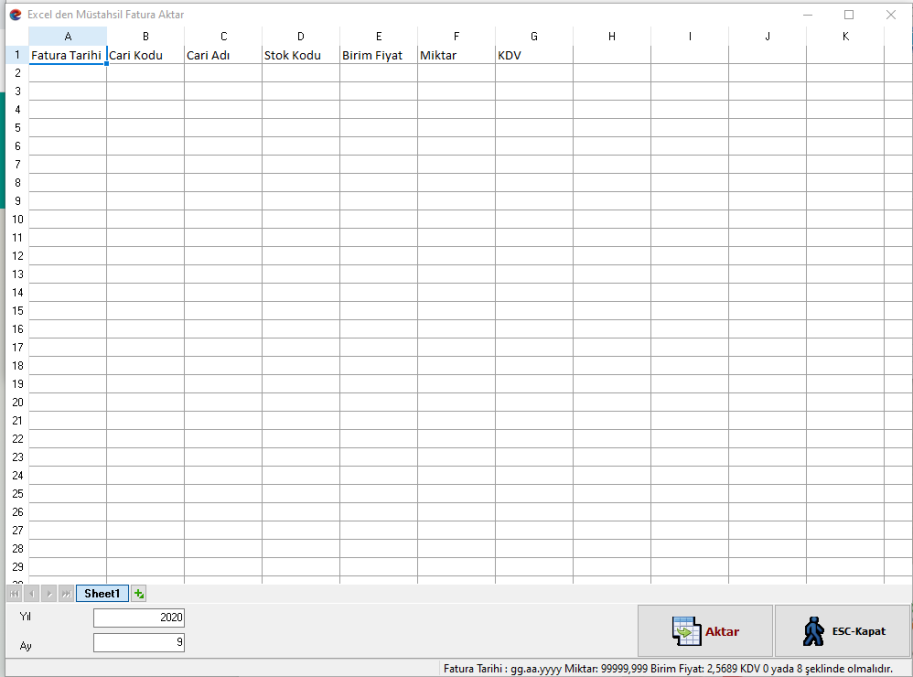Click the Fatura Tarihi format hint in status bar
Image resolution: width=913 pixels, height=677 pixels.
[x=668, y=669]
